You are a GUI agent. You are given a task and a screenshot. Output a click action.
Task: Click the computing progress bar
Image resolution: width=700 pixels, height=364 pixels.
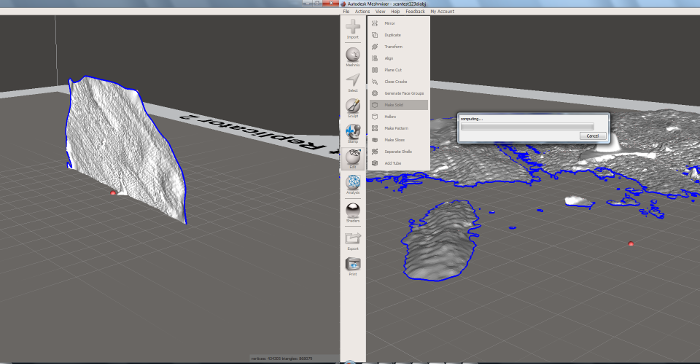[x=527, y=127]
